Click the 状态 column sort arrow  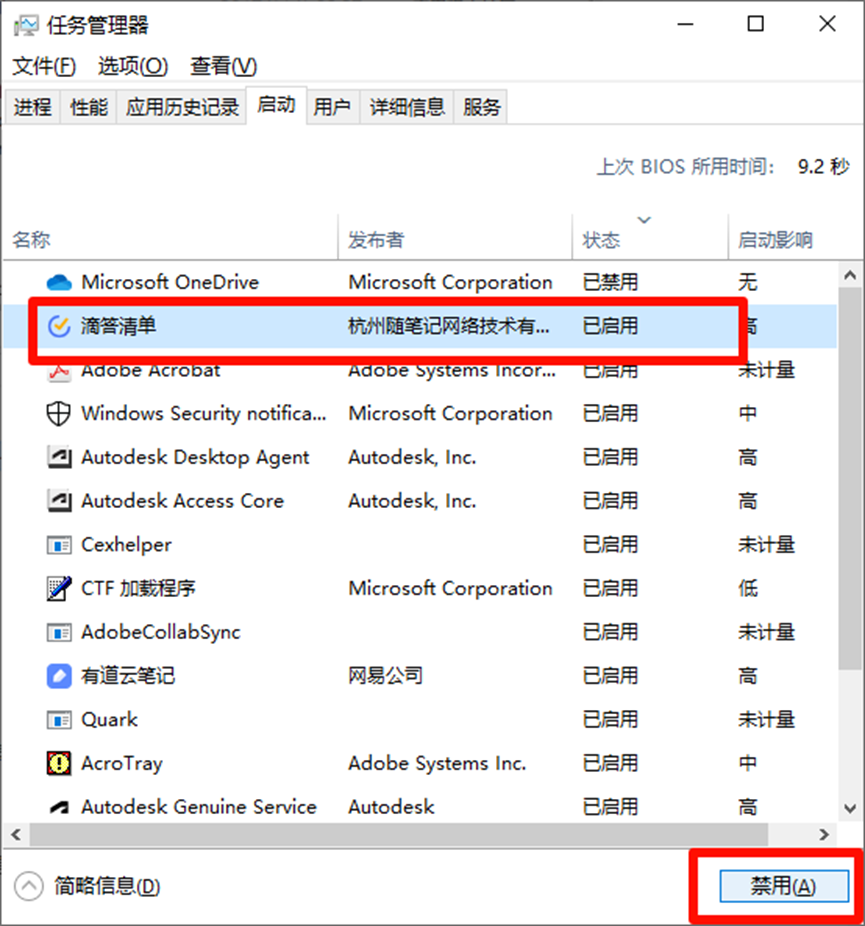(x=644, y=220)
